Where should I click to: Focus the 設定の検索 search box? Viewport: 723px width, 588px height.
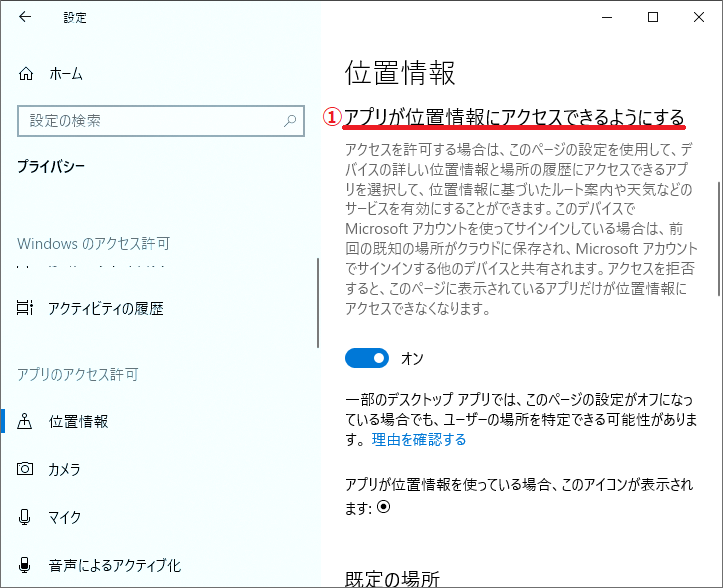161,121
